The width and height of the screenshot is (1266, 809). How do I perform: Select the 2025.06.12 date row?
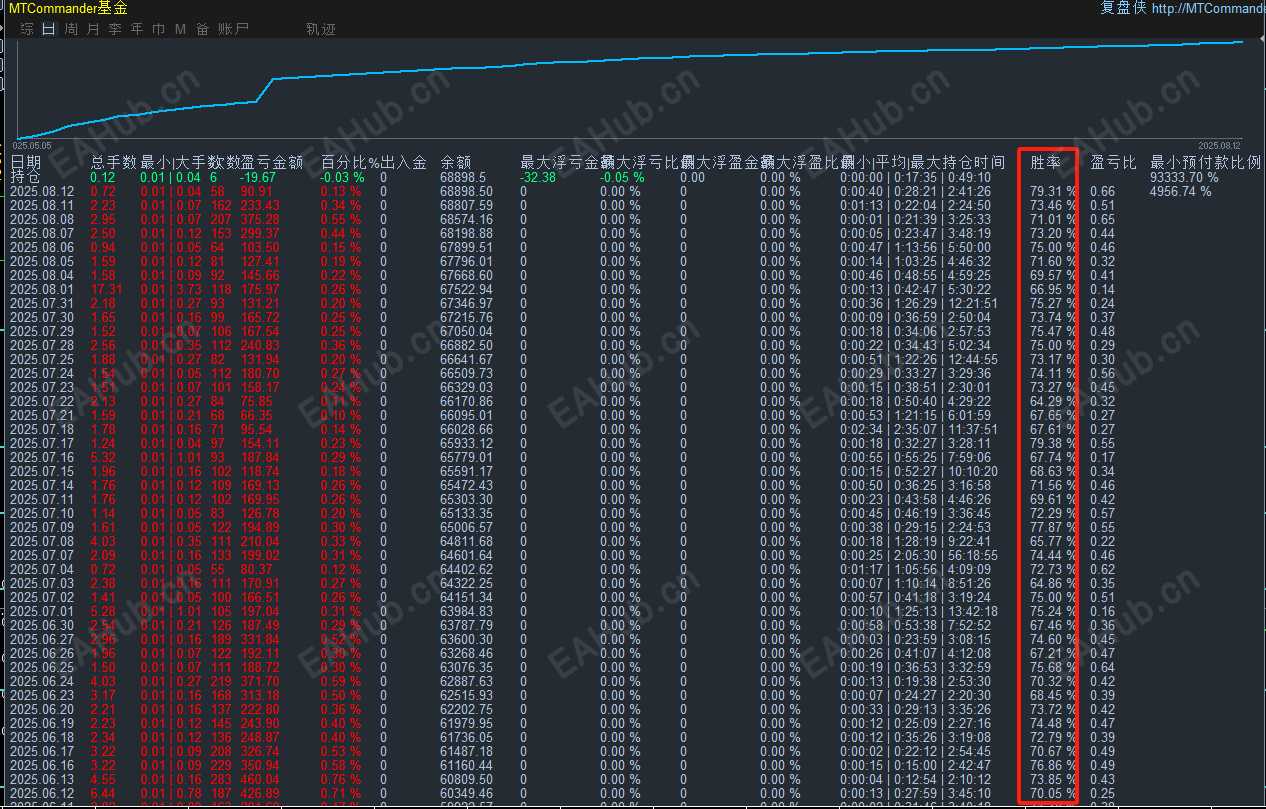click(42, 793)
